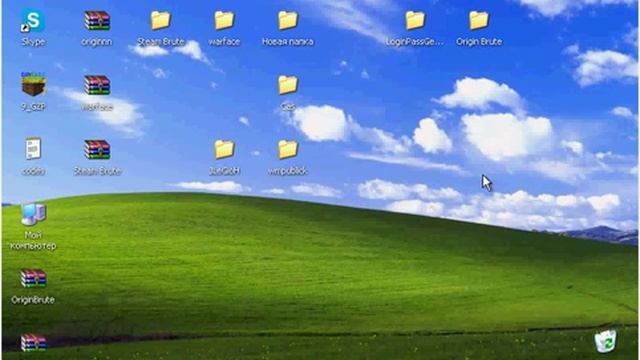640x360 pixels.
Task: Click the 'Skype' label text
Action: (33, 42)
